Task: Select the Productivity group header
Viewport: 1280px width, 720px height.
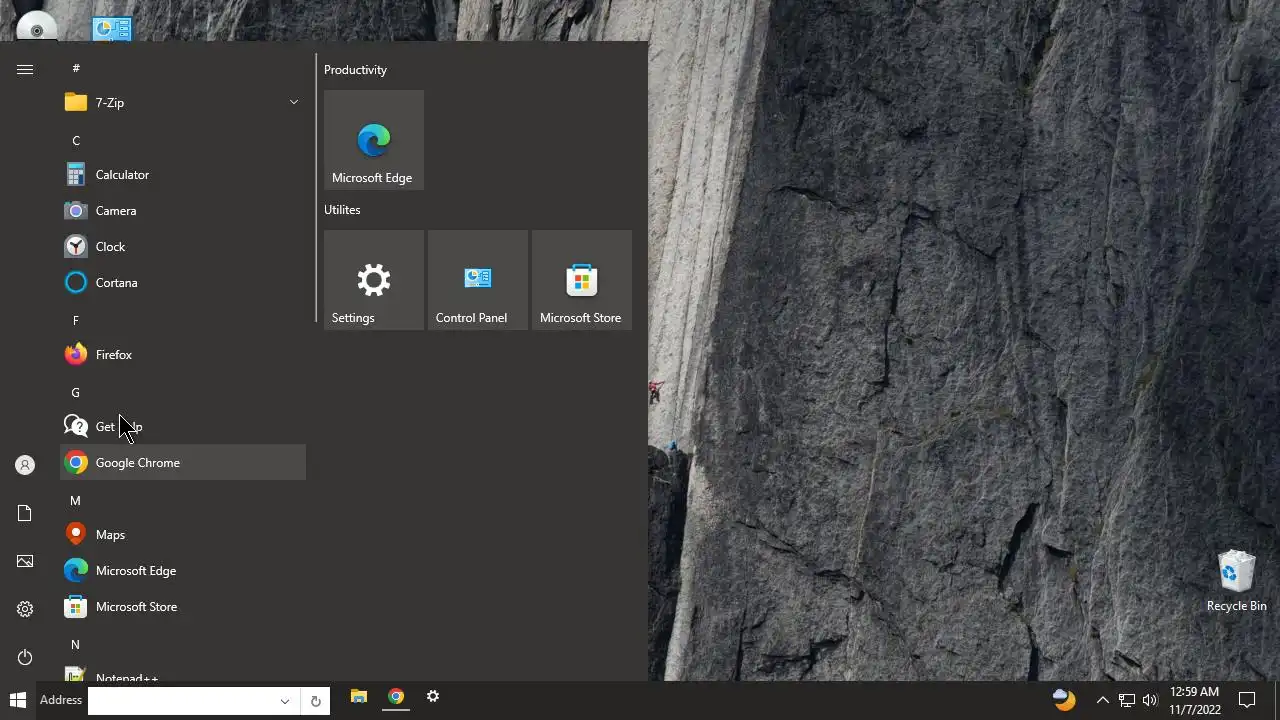Action: [x=355, y=69]
